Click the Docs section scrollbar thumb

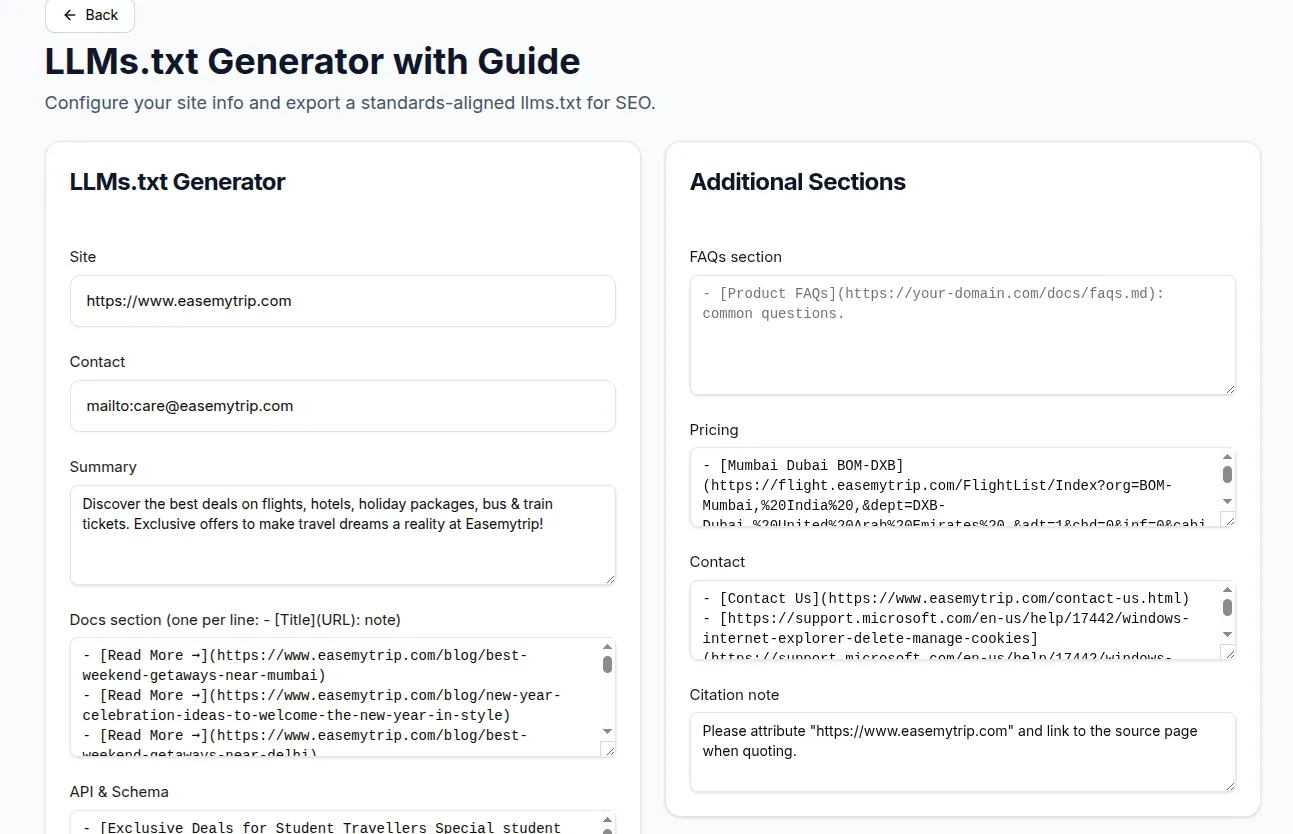point(607,664)
